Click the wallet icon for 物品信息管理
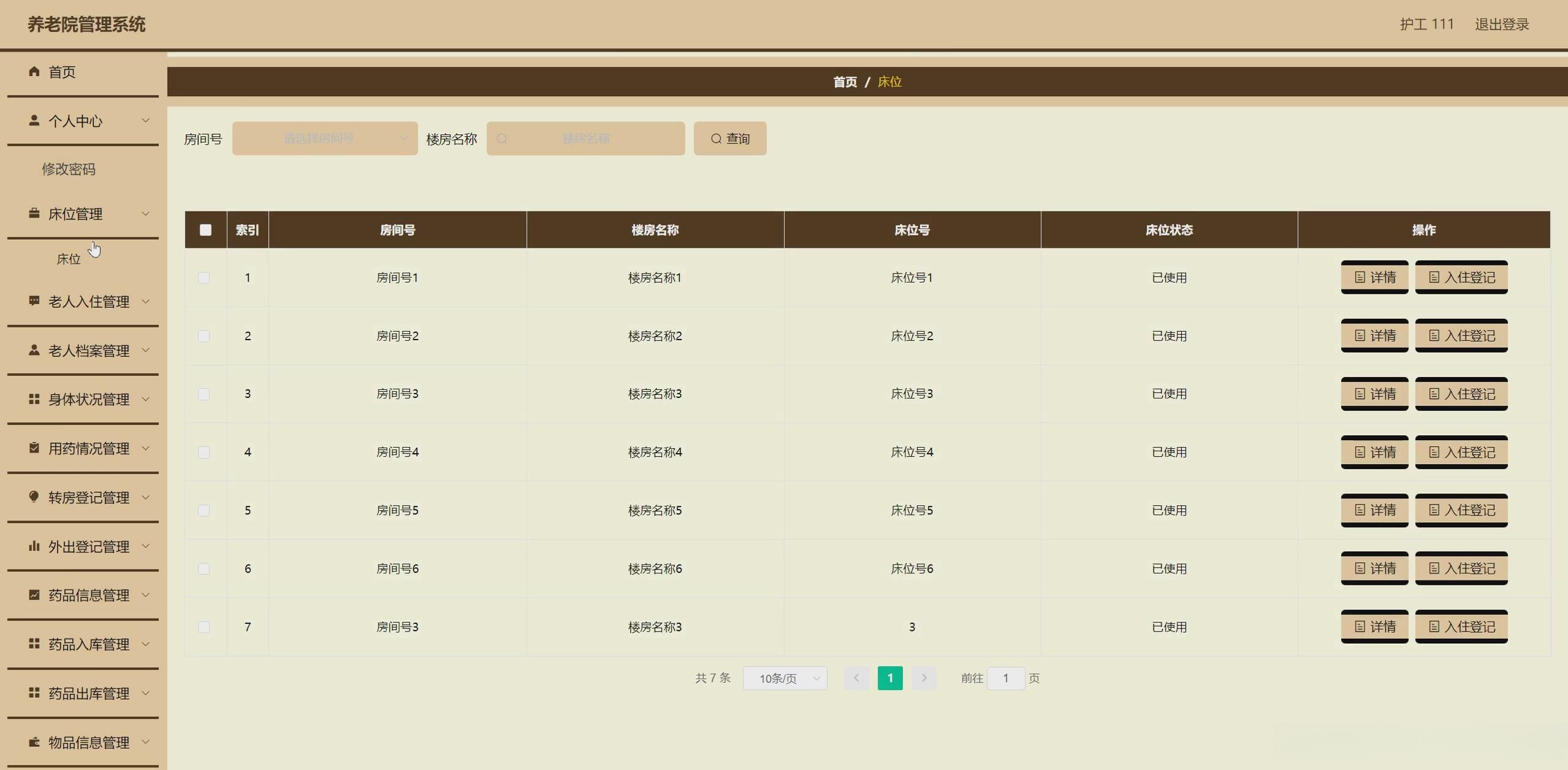The image size is (1568, 770). (34, 742)
